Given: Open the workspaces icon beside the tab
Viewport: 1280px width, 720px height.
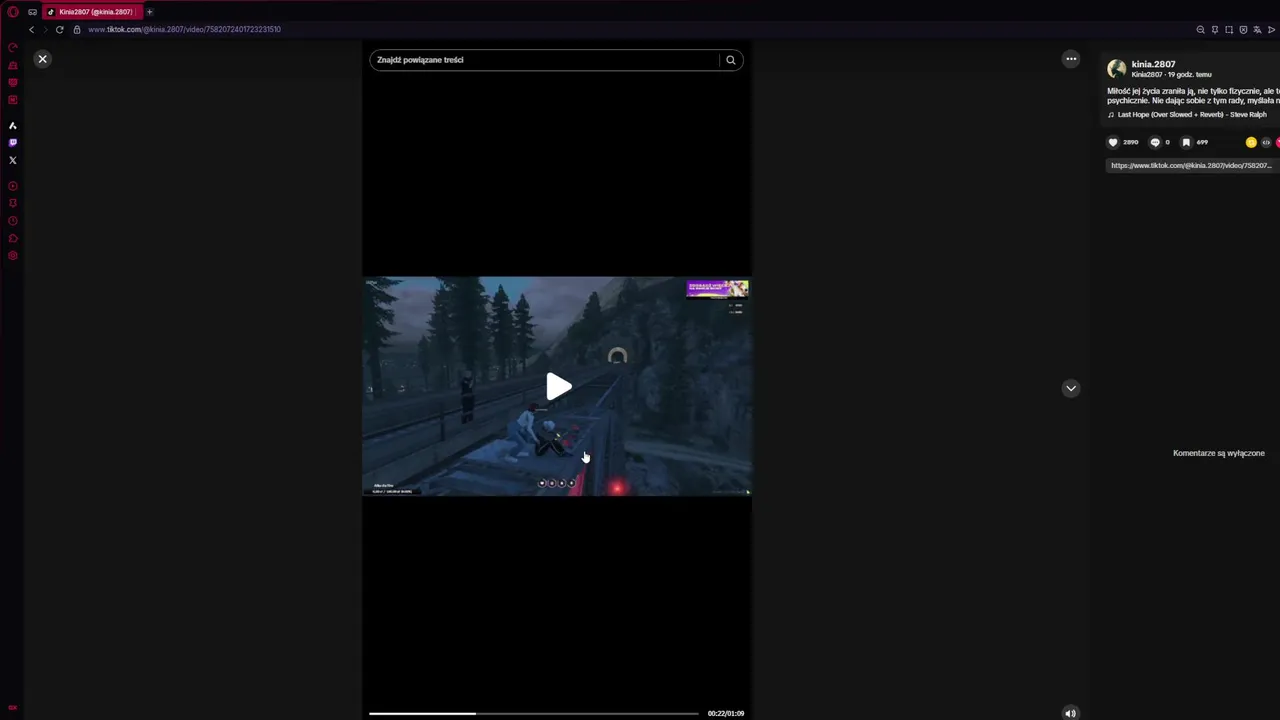Looking at the screenshot, I should [x=32, y=12].
